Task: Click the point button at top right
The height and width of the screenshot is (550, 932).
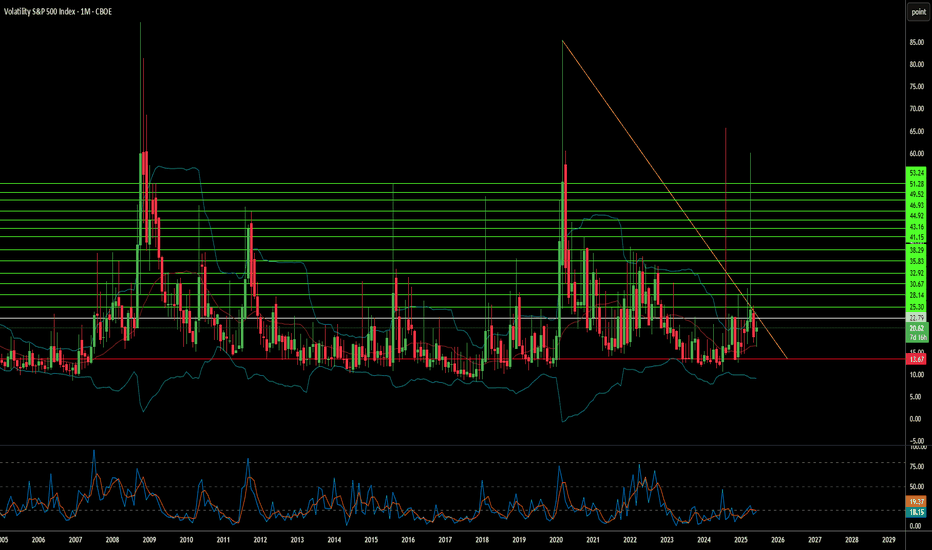Action: coord(918,12)
